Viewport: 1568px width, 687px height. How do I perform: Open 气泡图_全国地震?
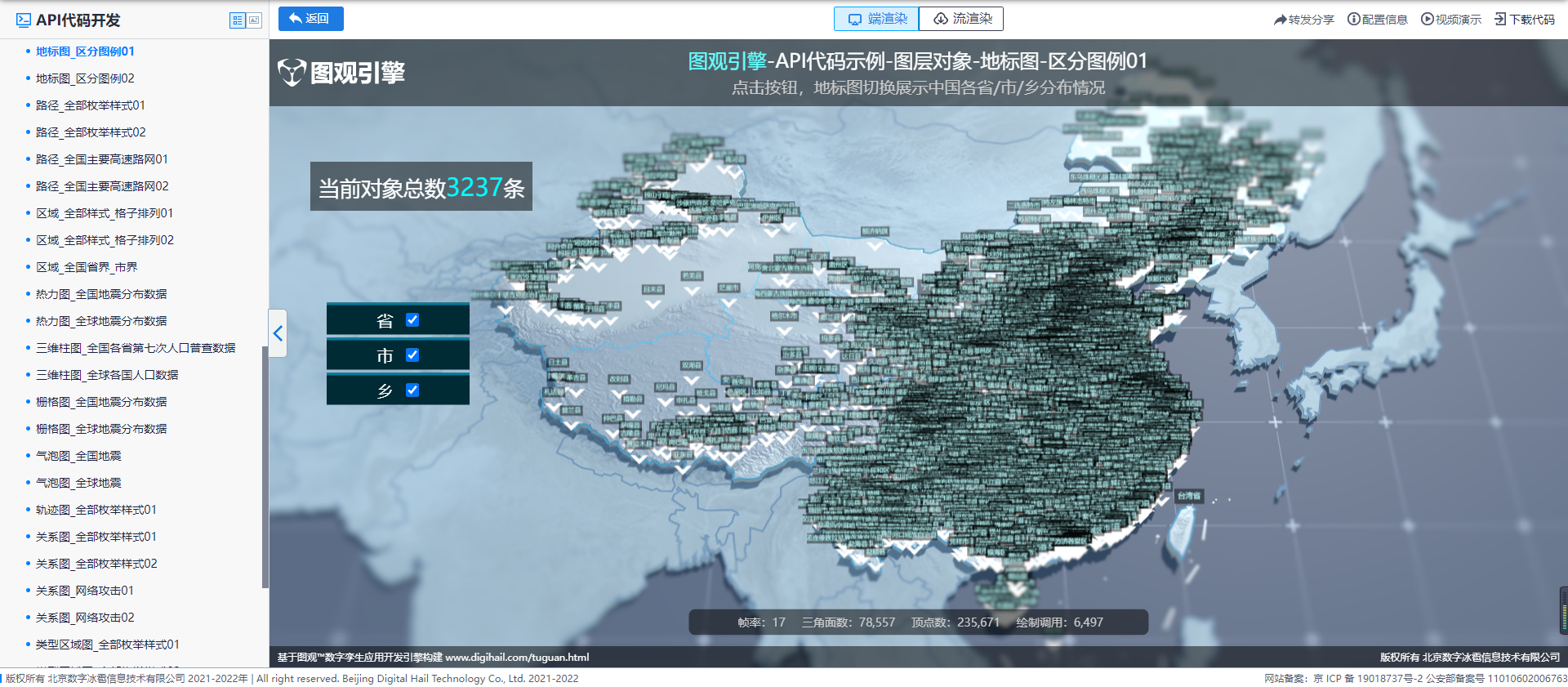coord(78,456)
